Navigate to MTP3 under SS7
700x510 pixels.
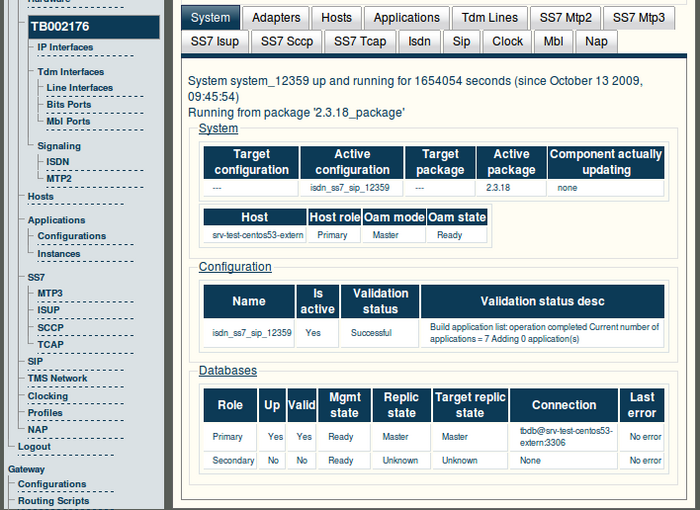click(x=50, y=293)
